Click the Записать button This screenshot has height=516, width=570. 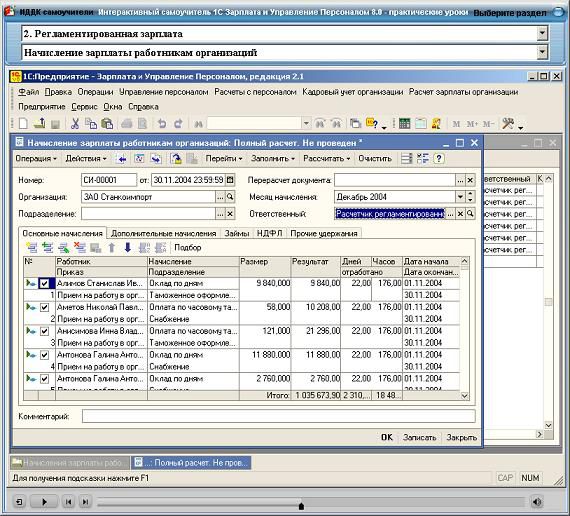click(419, 437)
